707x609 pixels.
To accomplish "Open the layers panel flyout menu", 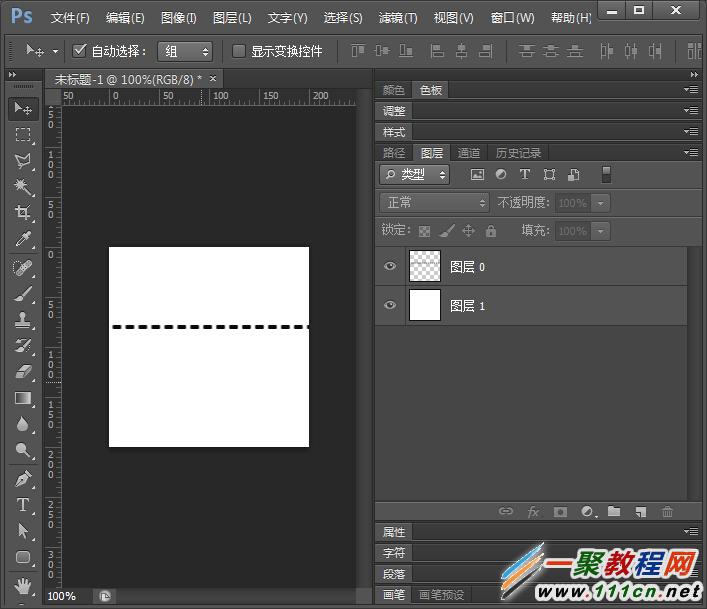I will (691, 153).
